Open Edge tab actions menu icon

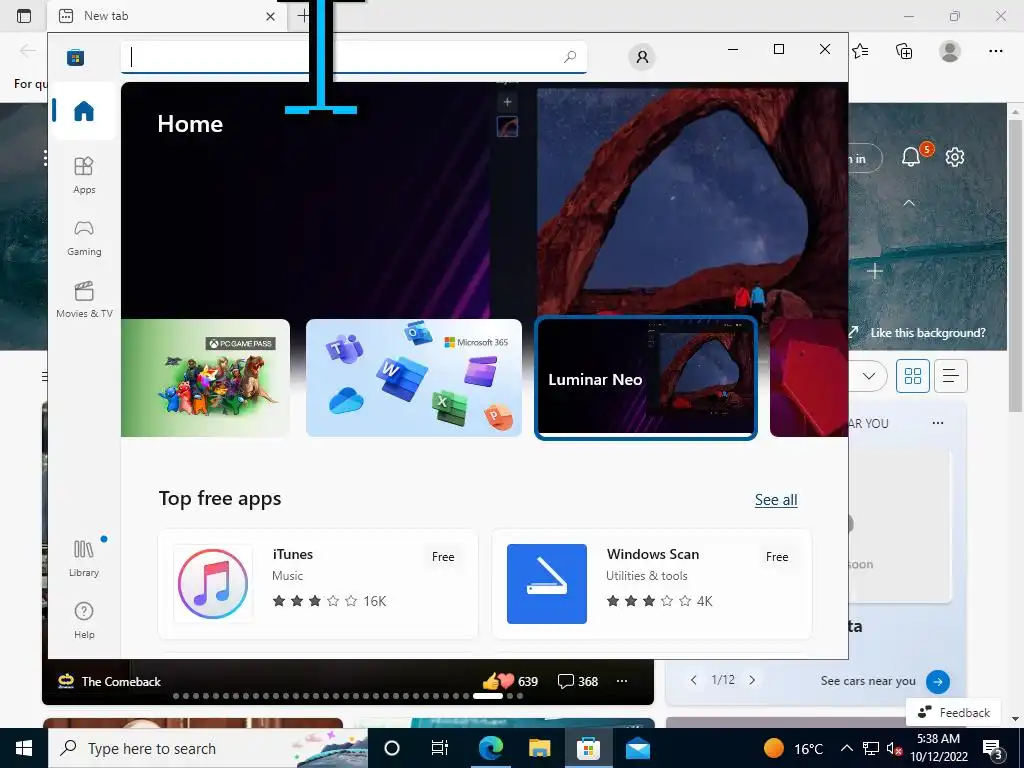tap(24, 16)
